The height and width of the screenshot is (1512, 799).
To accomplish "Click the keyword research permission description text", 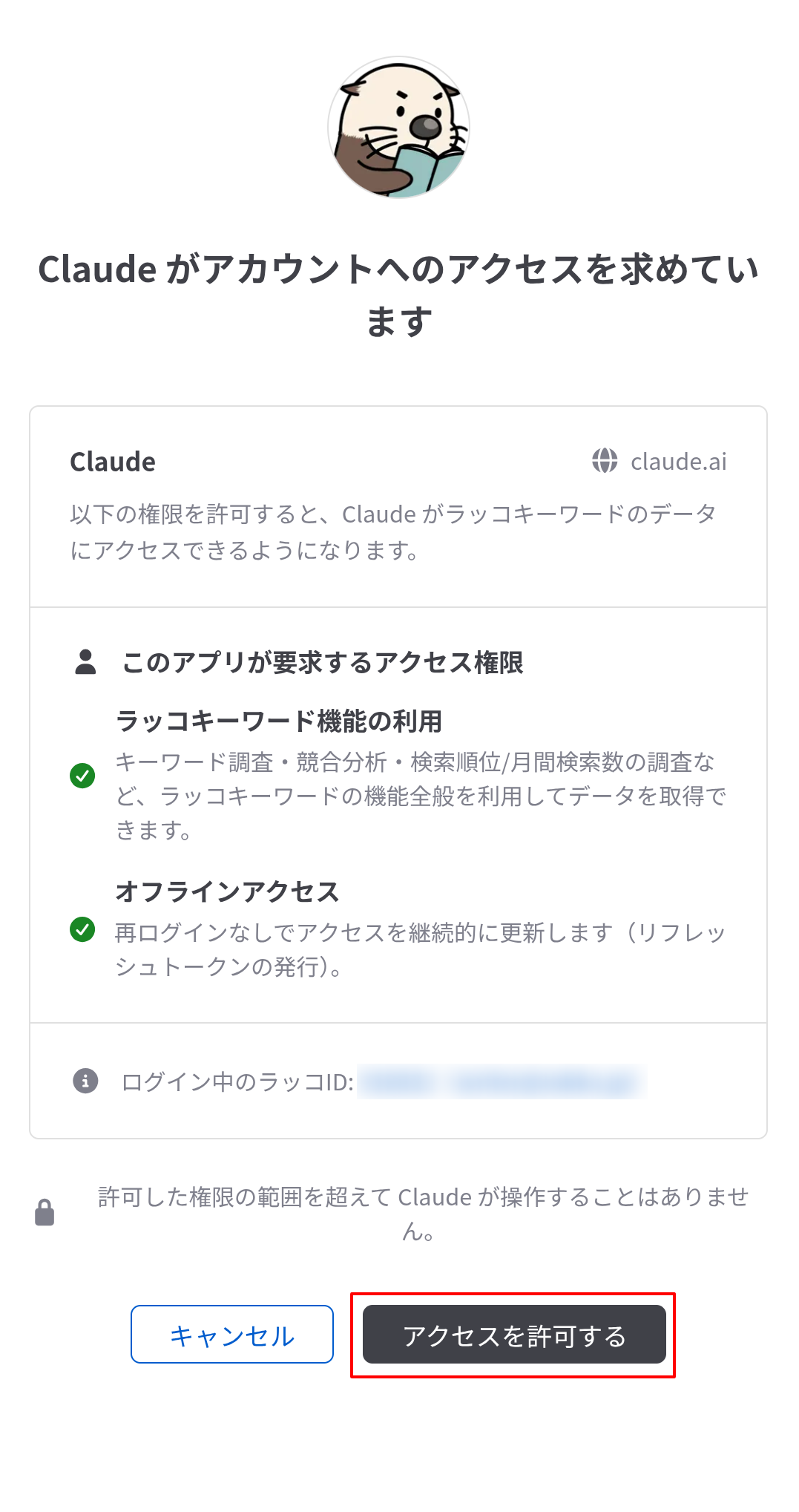I will click(x=420, y=796).
